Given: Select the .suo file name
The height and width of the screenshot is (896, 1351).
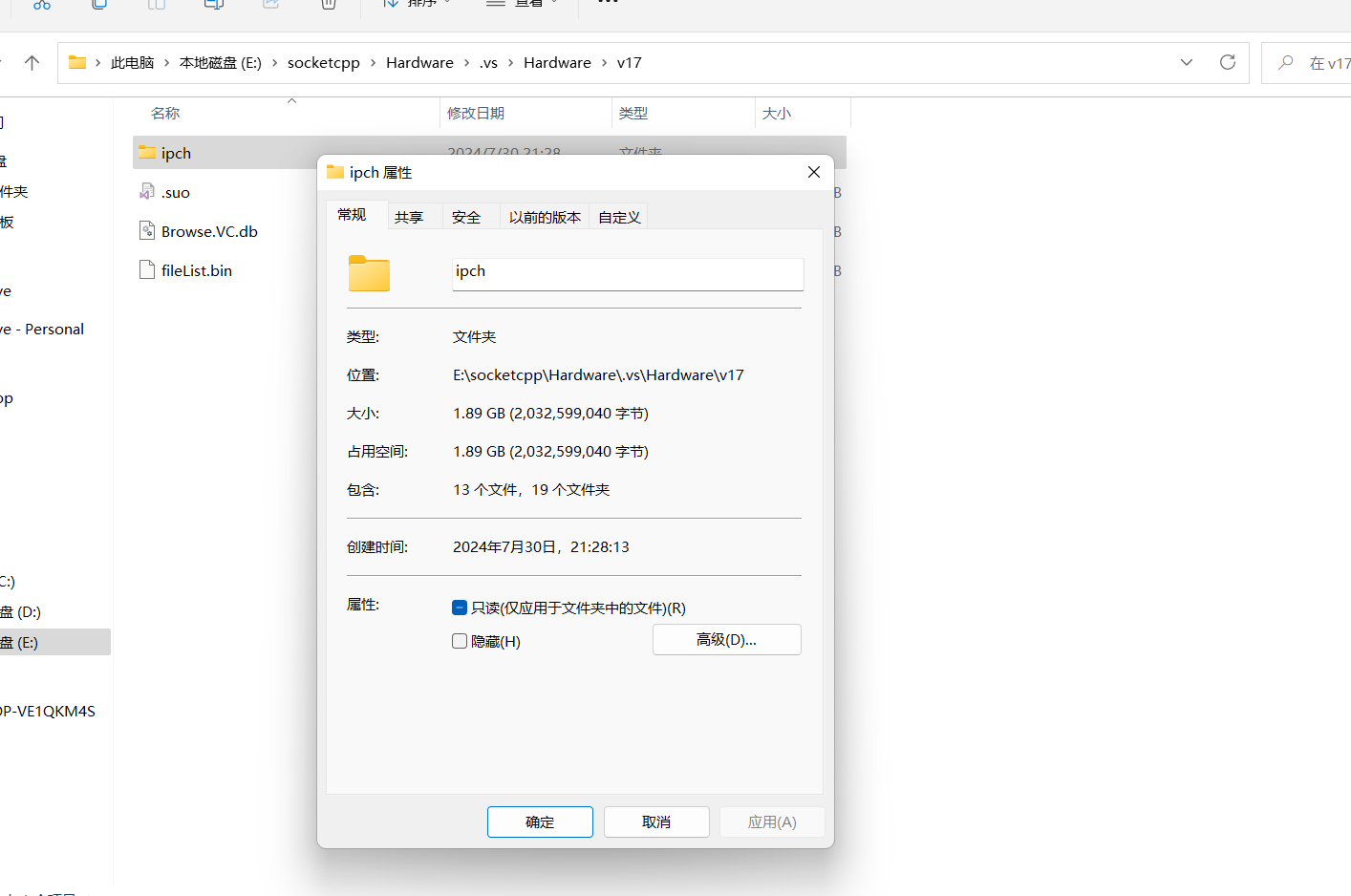Looking at the screenshot, I should tap(176, 192).
